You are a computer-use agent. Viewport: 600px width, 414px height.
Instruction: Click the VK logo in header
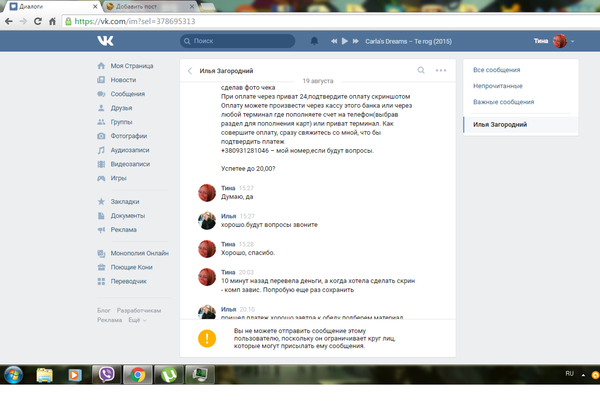click(105, 41)
